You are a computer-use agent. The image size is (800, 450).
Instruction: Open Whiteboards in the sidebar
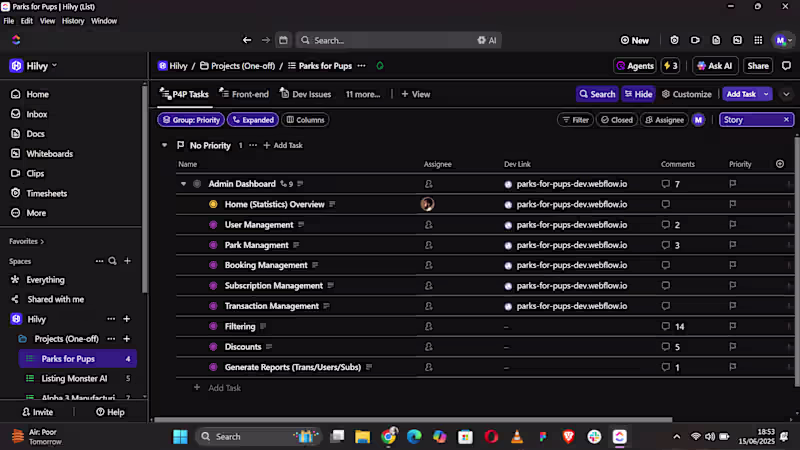(x=49, y=154)
